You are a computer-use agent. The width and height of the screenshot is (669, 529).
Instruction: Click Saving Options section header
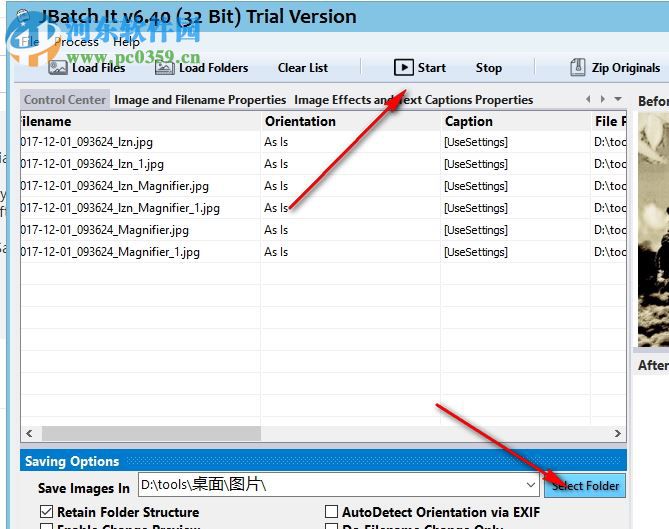point(323,461)
